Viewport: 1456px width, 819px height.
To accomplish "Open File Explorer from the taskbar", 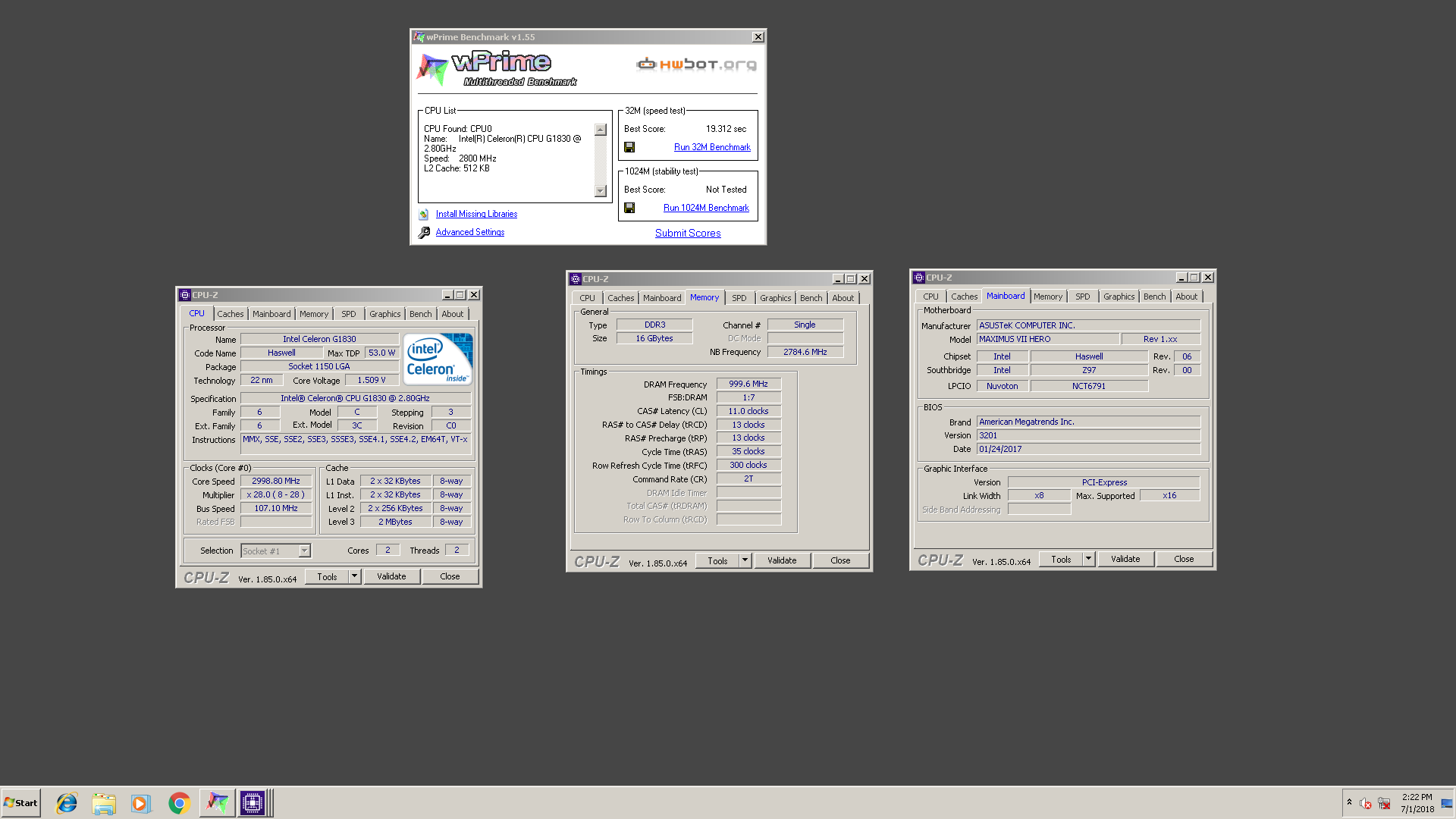I will [104, 803].
